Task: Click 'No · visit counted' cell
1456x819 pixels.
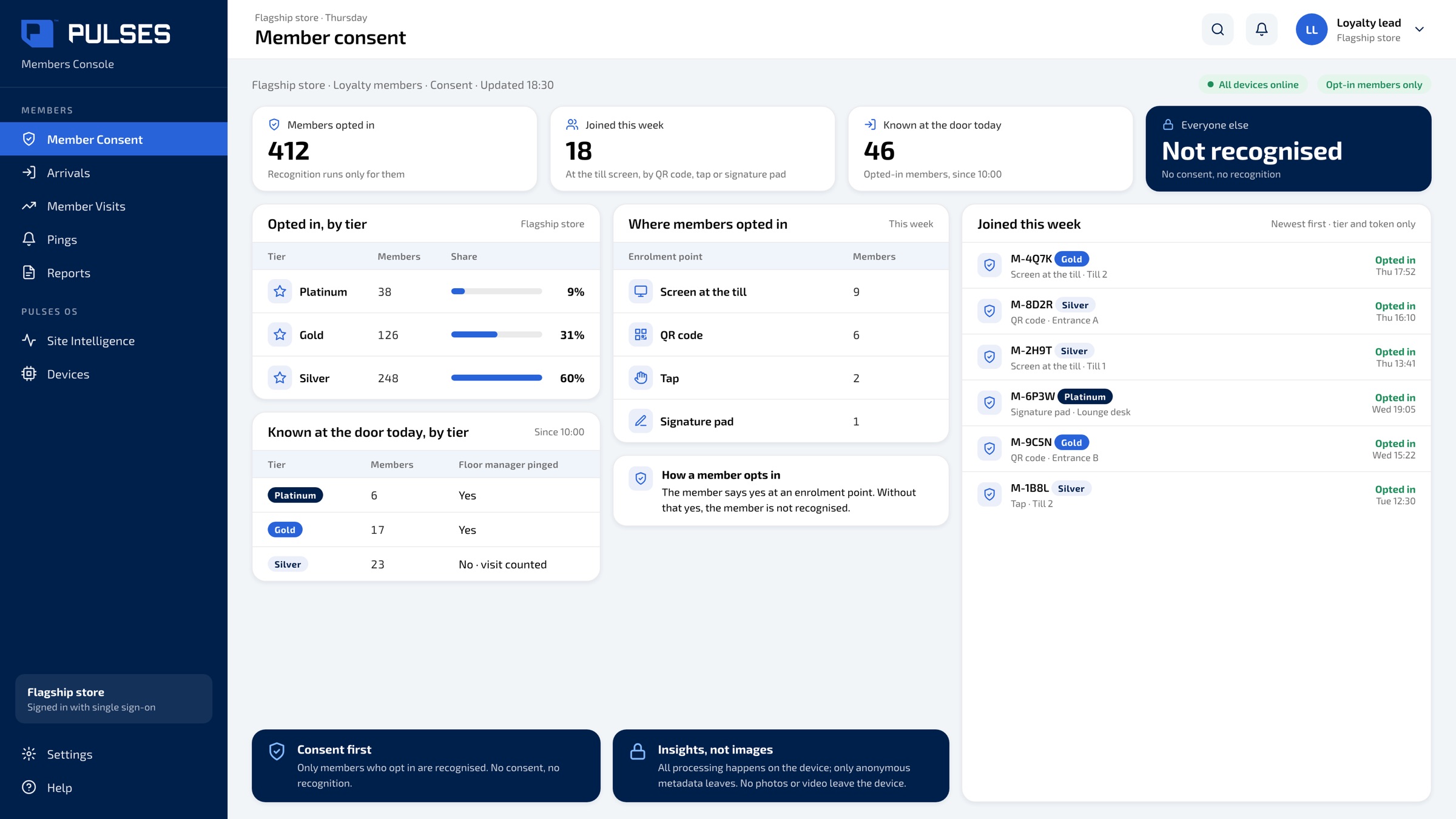Action: coord(502,564)
